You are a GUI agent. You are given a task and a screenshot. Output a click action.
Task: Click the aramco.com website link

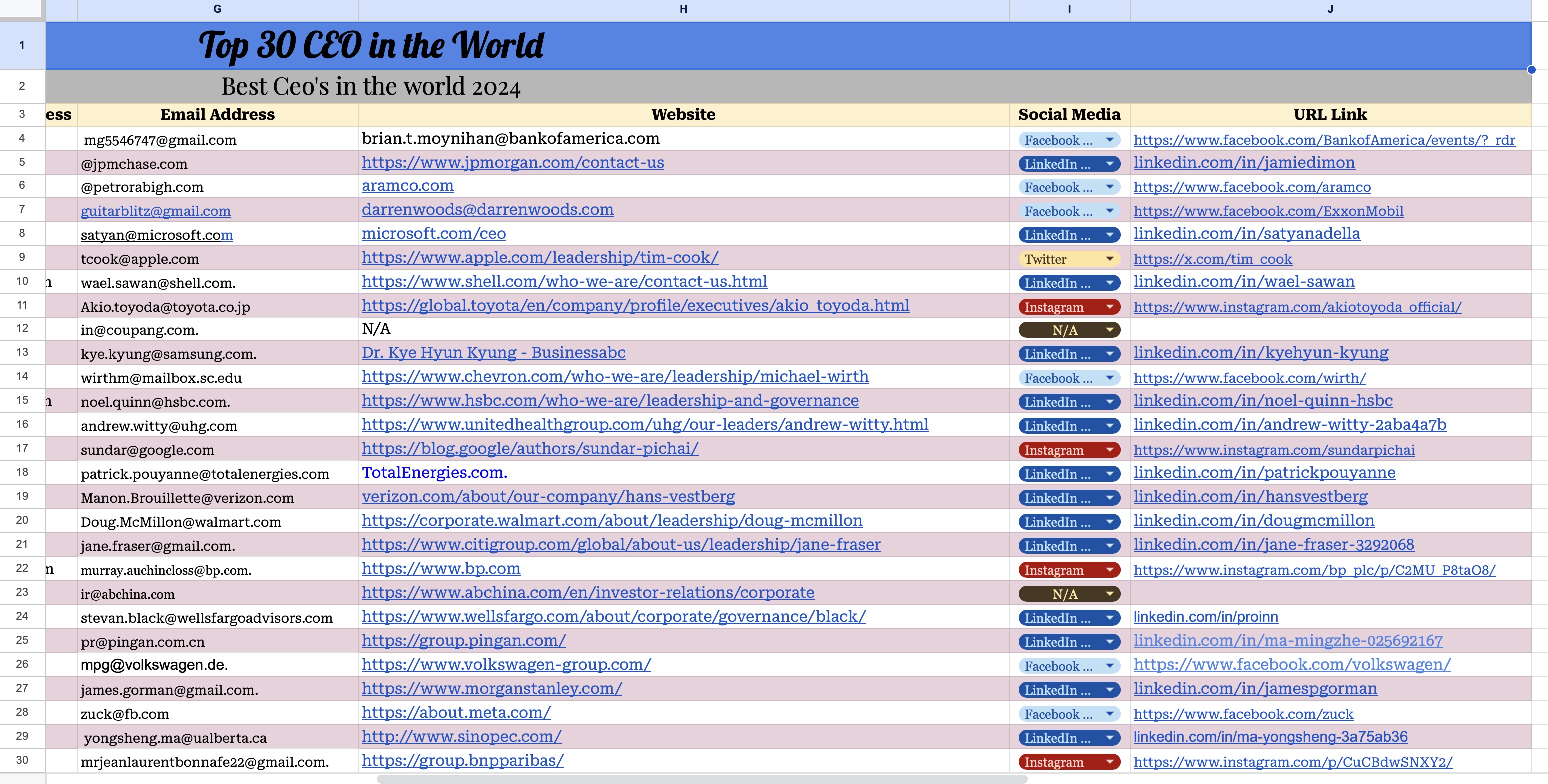[407, 186]
